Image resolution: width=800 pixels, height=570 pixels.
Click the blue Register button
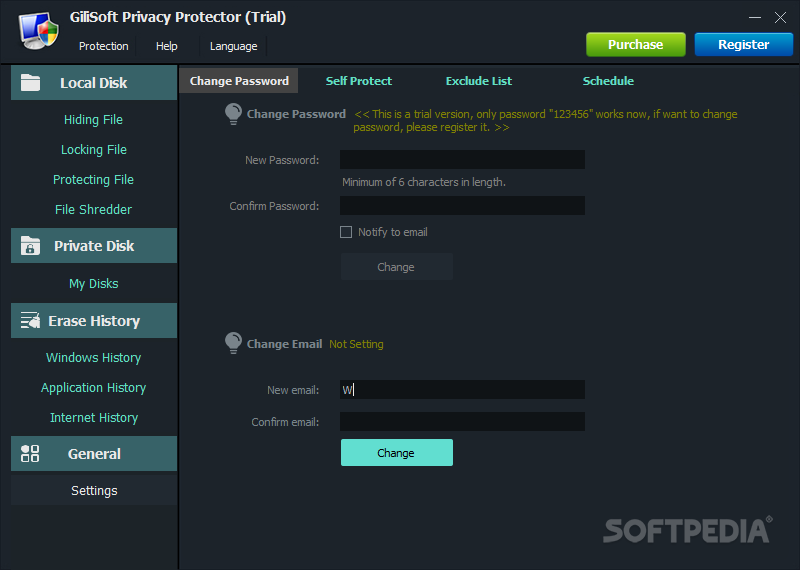click(x=743, y=44)
